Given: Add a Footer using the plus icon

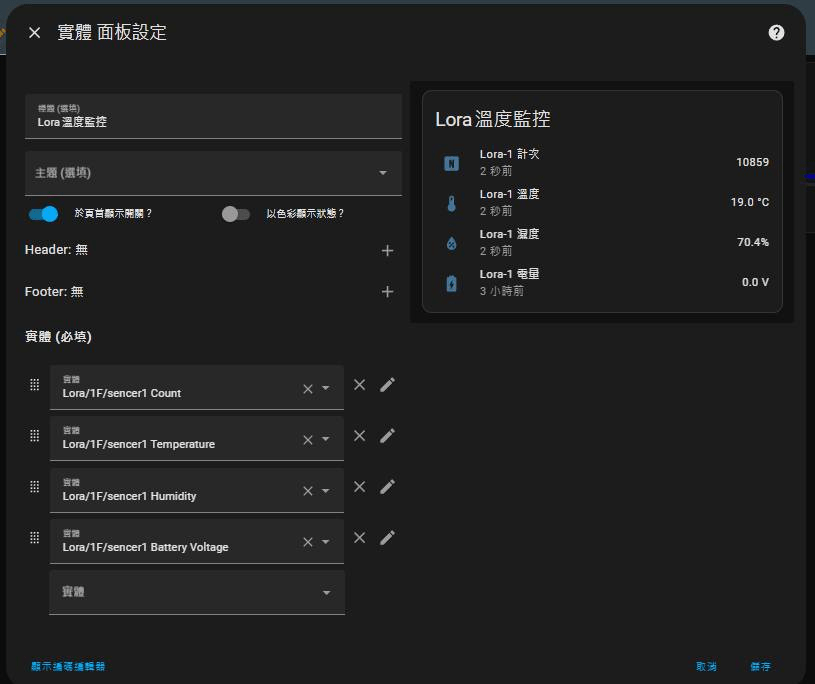Looking at the screenshot, I should coord(388,292).
